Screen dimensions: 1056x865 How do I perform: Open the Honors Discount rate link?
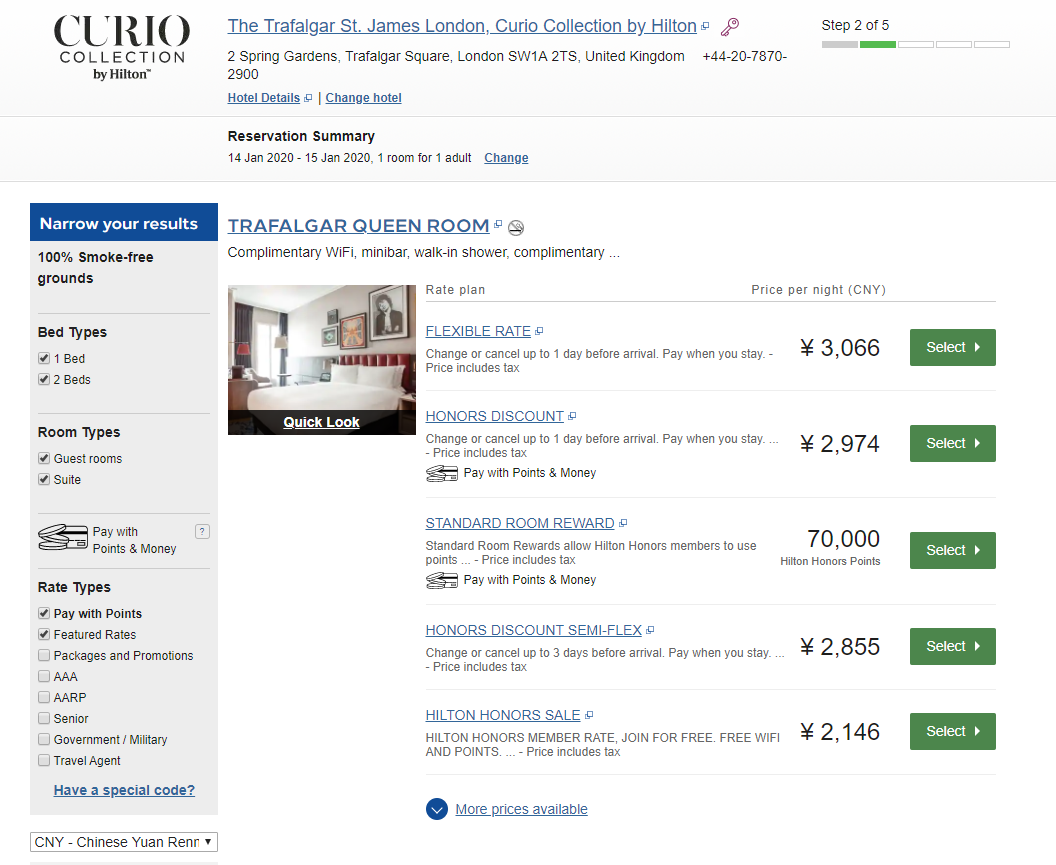click(x=494, y=416)
